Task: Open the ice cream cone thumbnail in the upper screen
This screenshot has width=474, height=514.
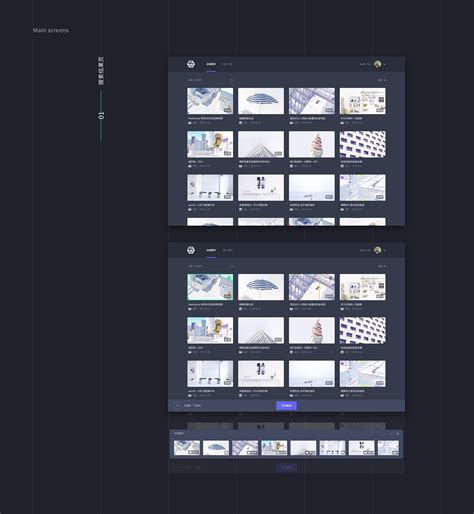Action: [312, 144]
